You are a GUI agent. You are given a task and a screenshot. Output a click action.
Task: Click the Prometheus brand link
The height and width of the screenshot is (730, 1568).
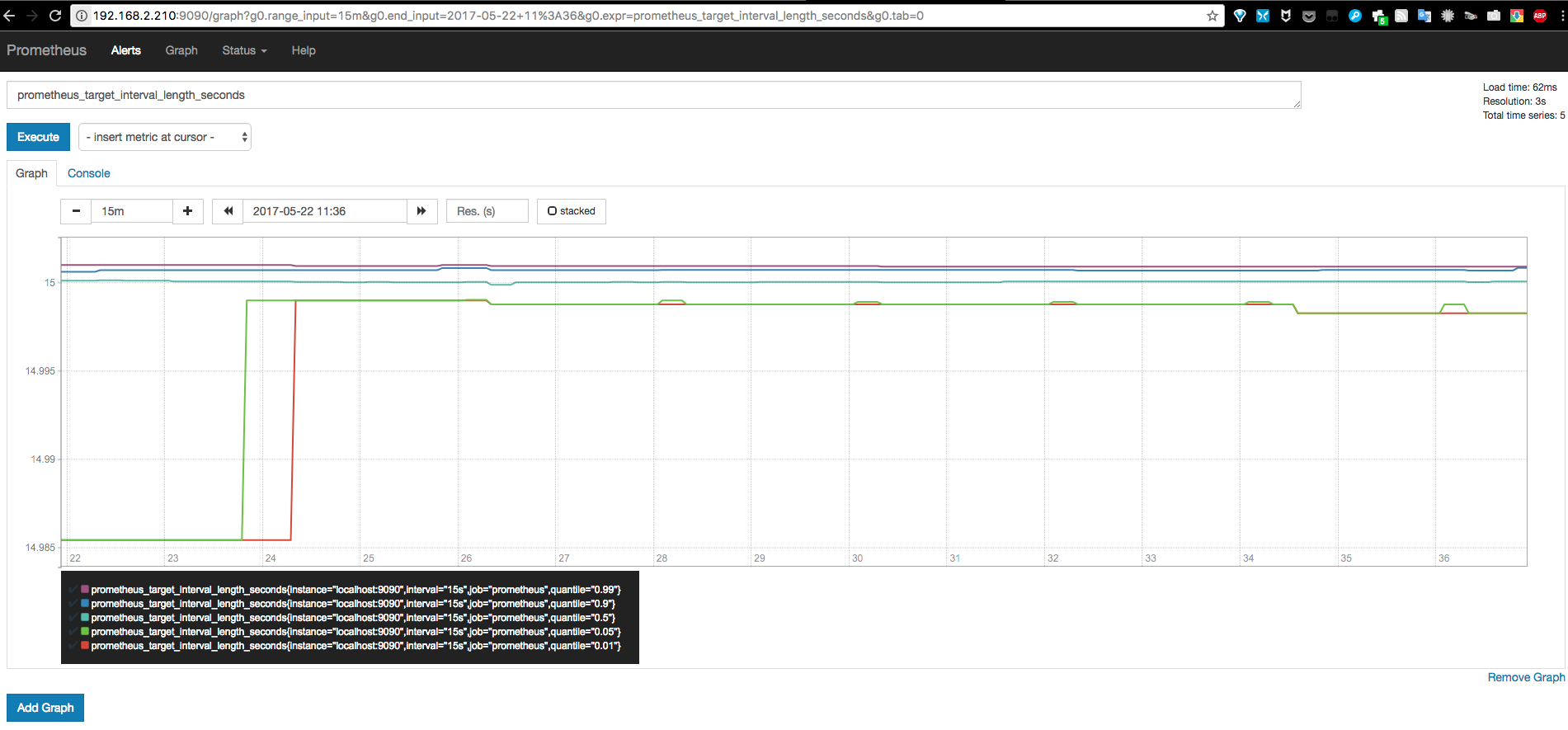[46, 50]
